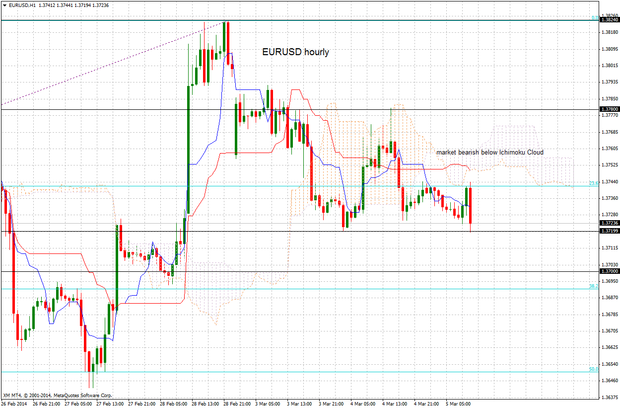Click the 1.38015 price scale value
The height and width of the screenshot is (408, 620).
tap(609, 65)
